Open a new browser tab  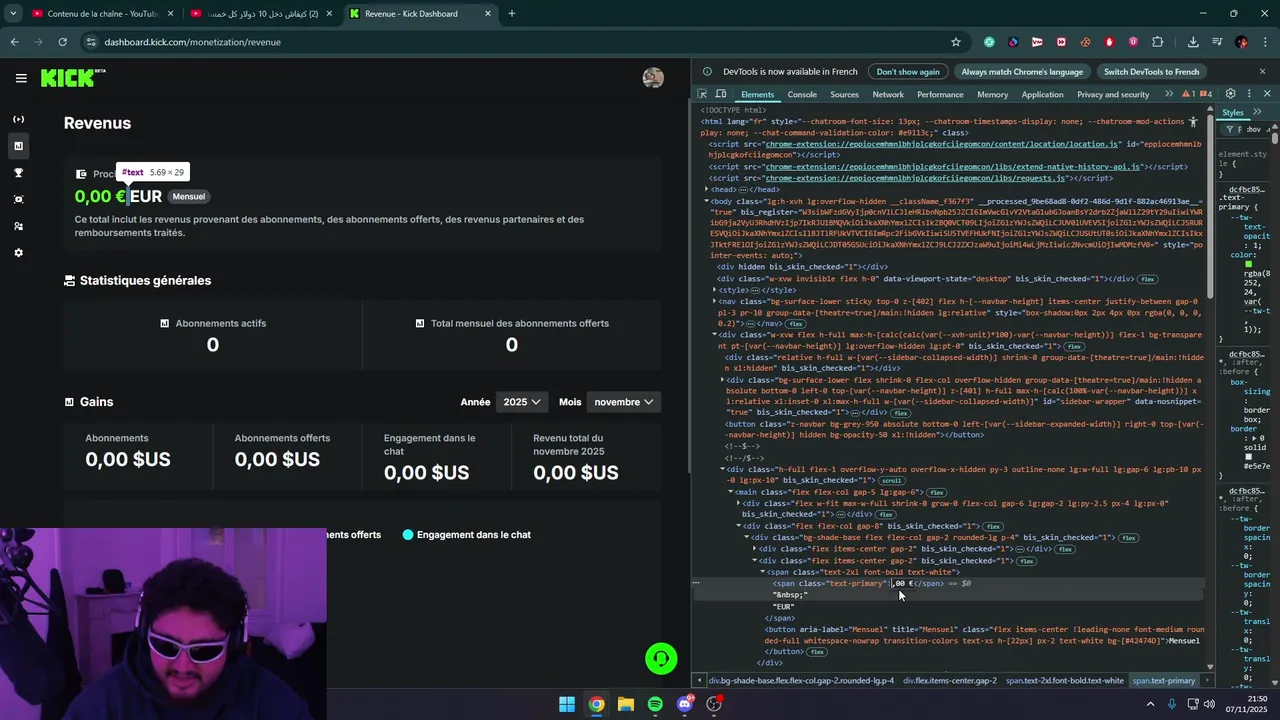tap(512, 14)
